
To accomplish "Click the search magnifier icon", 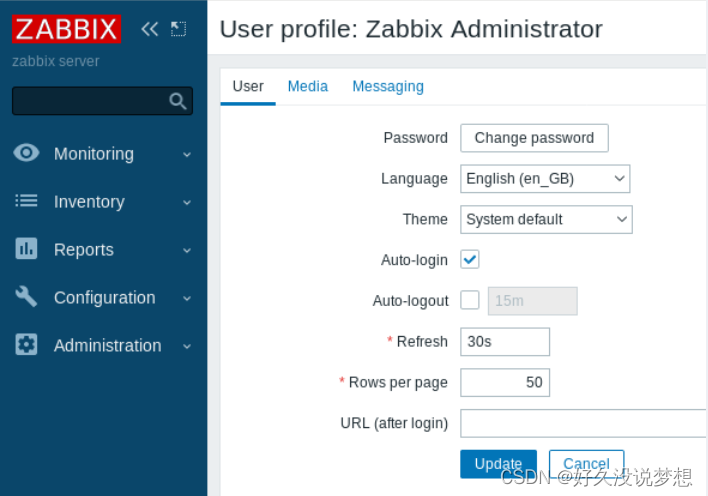I will click(177, 101).
